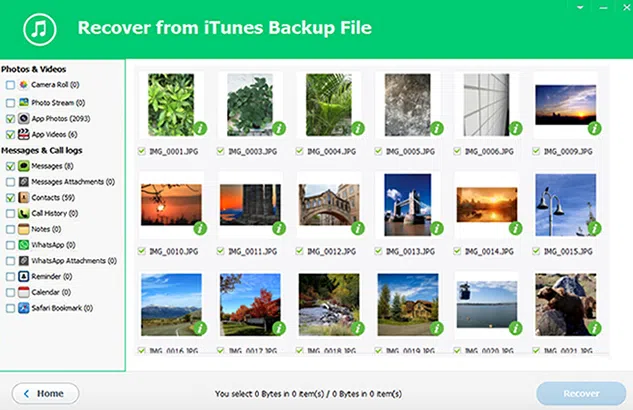Select the App Videos (6) category
This screenshot has height=410, width=633.
pos(53,134)
